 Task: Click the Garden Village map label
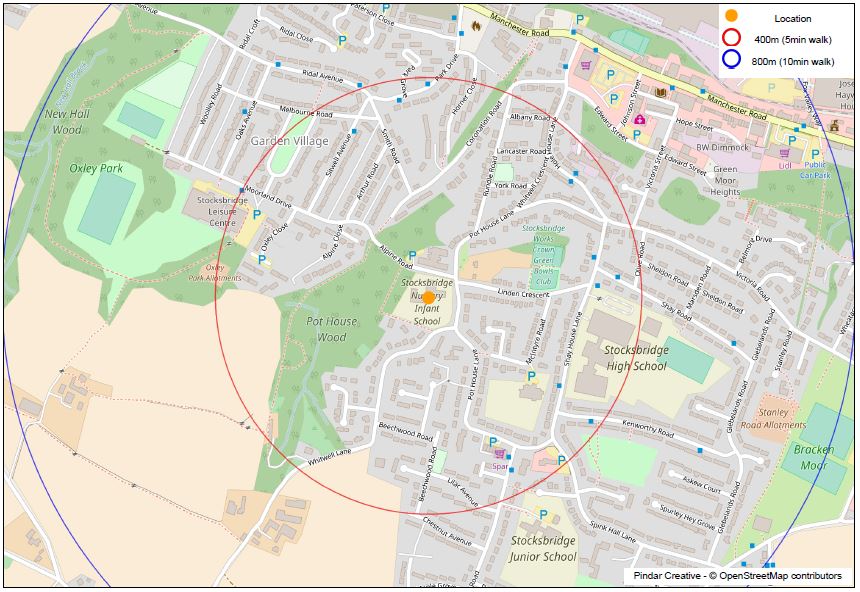click(289, 141)
